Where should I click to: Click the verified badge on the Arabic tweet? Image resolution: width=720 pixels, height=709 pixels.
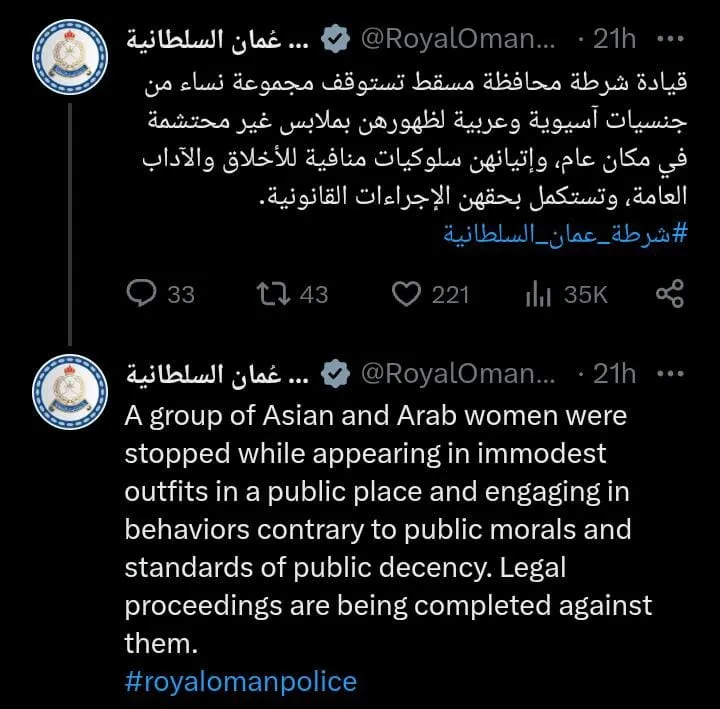pos(334,39)
